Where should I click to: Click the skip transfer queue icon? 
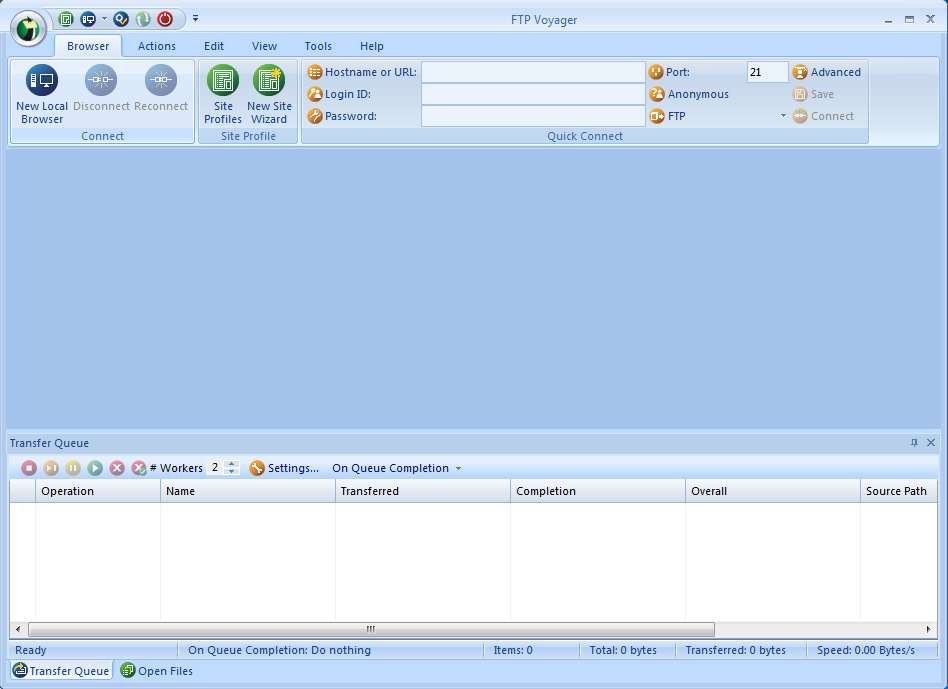pos(51,468)
